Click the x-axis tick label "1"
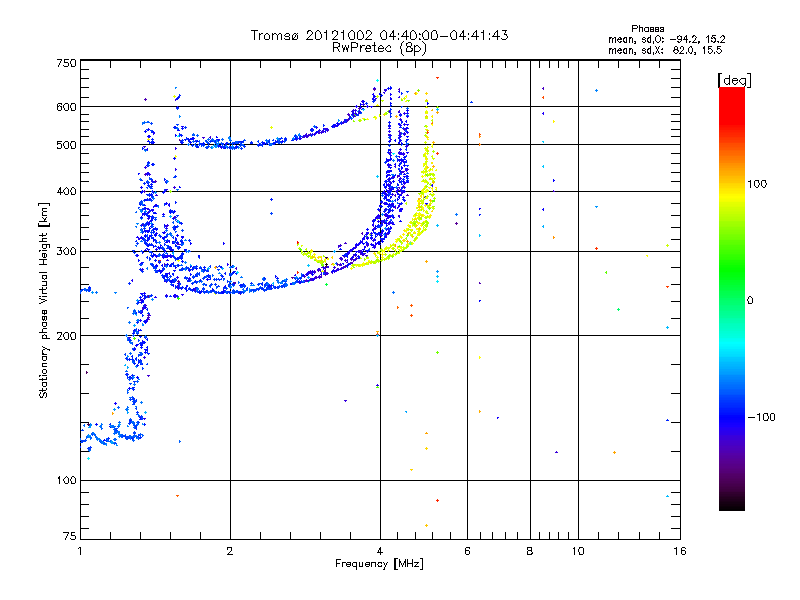The image size is (800, 600). click(80, 551)
